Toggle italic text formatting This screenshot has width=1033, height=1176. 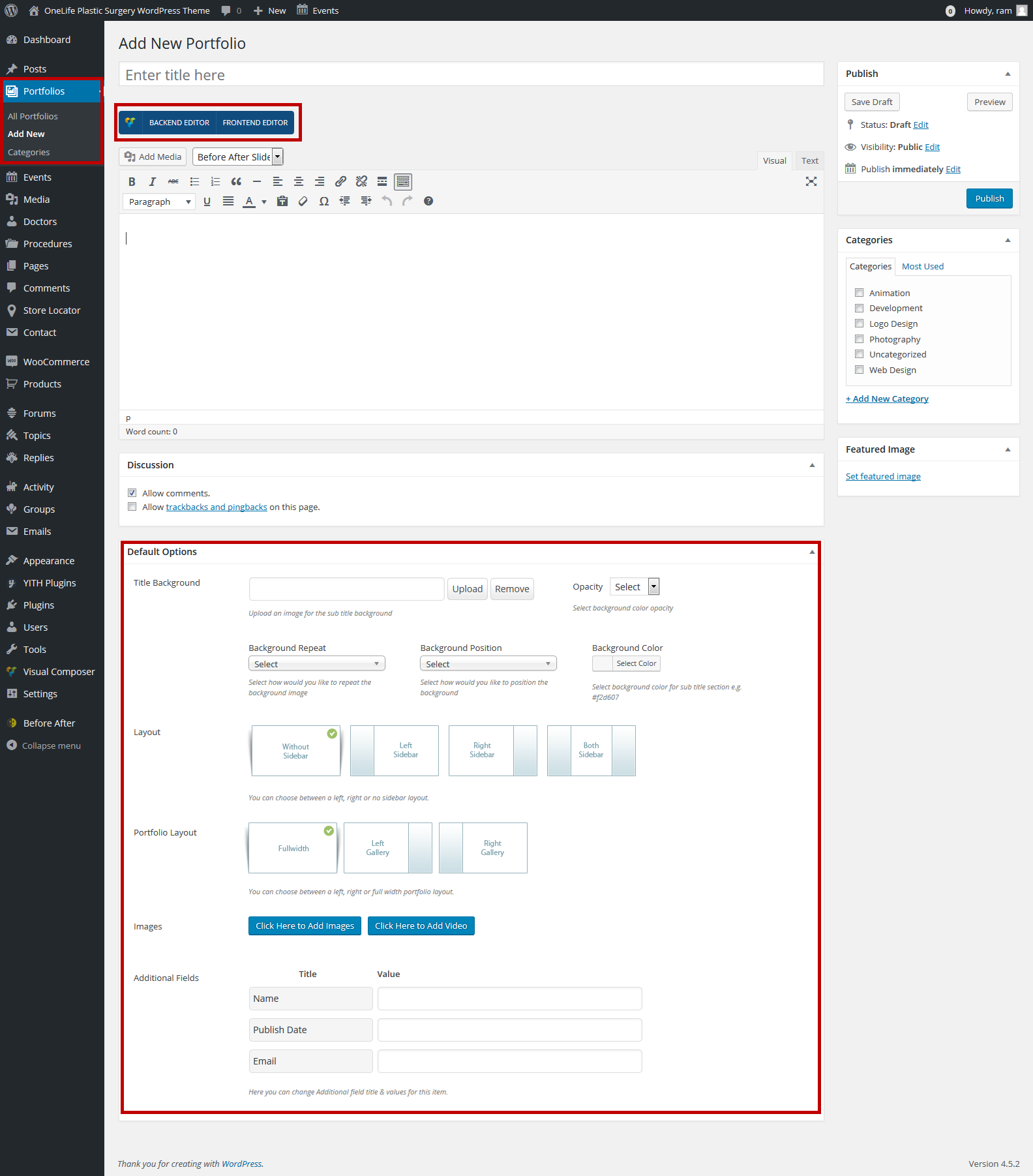pos(153,182)
